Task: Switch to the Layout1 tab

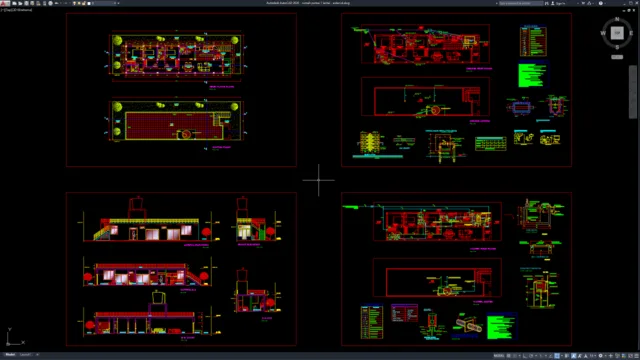Action: click(x=26, y=355)
